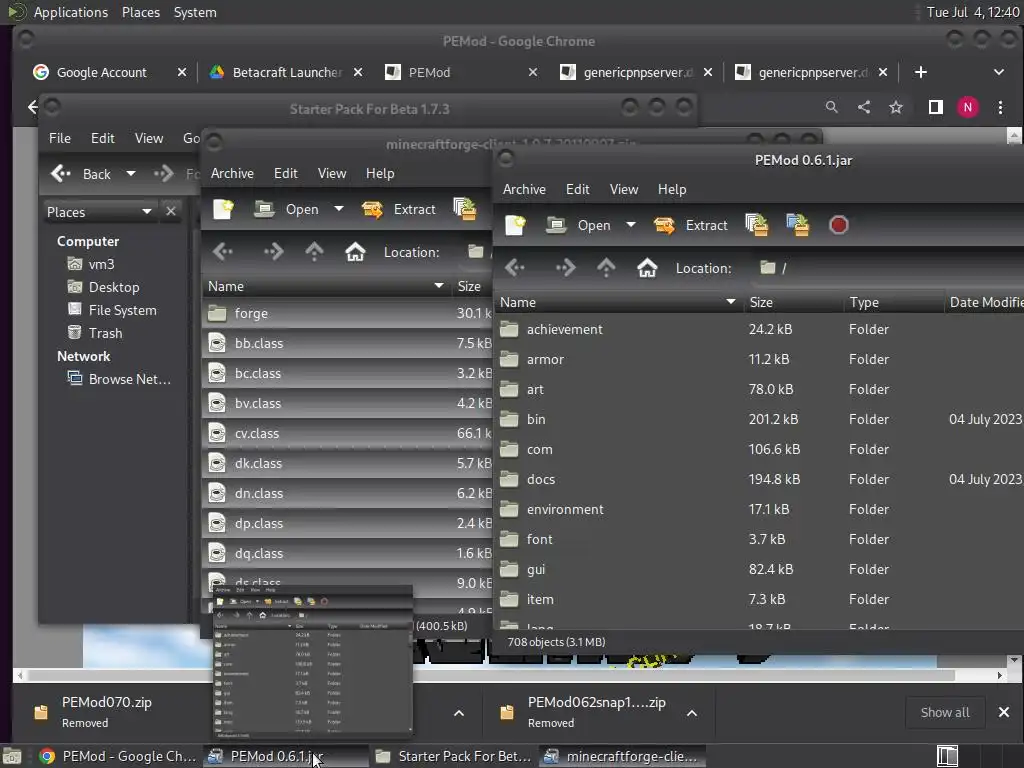Click Open button in PEMod 0.6.1.jar toolbar
This screenshot has width=1024, height=768.
[x=579, y=225]
